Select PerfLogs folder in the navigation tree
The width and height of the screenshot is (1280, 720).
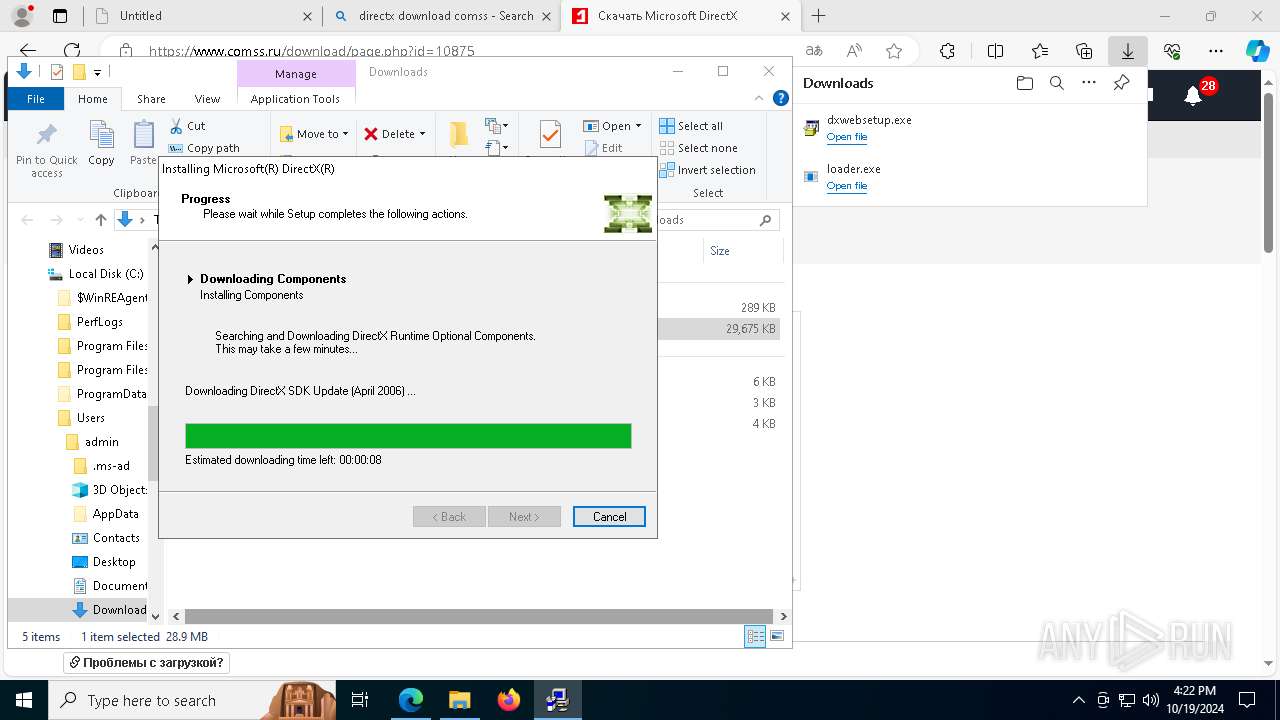click(99, 322)
